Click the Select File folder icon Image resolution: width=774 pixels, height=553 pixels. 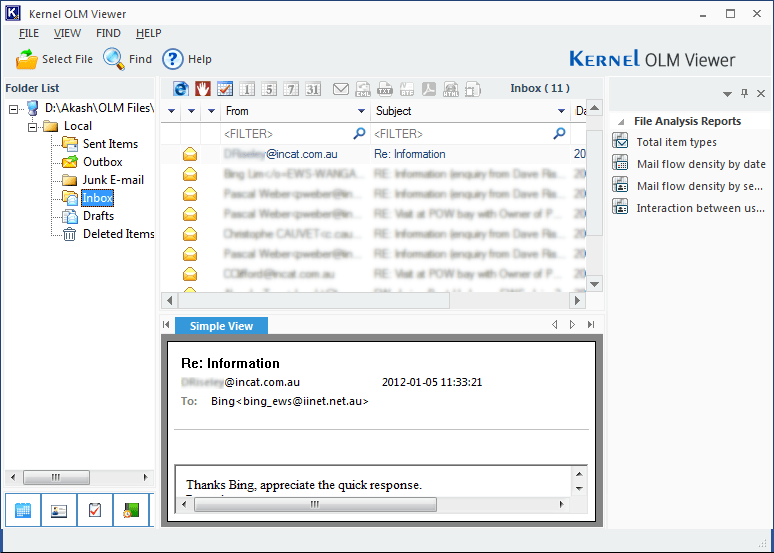pos(27,59)
